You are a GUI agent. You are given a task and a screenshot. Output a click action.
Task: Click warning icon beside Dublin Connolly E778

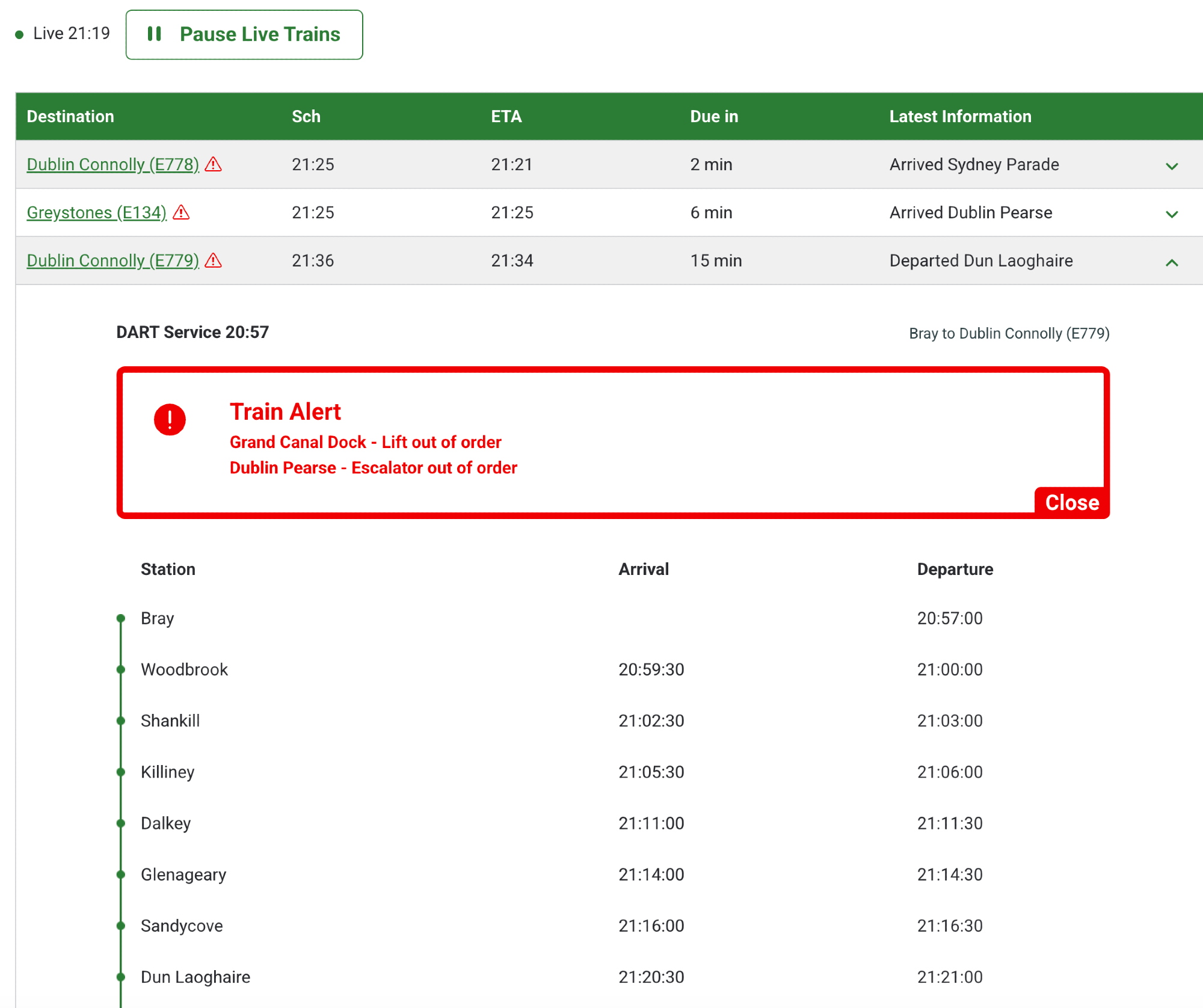pos(213,164)
